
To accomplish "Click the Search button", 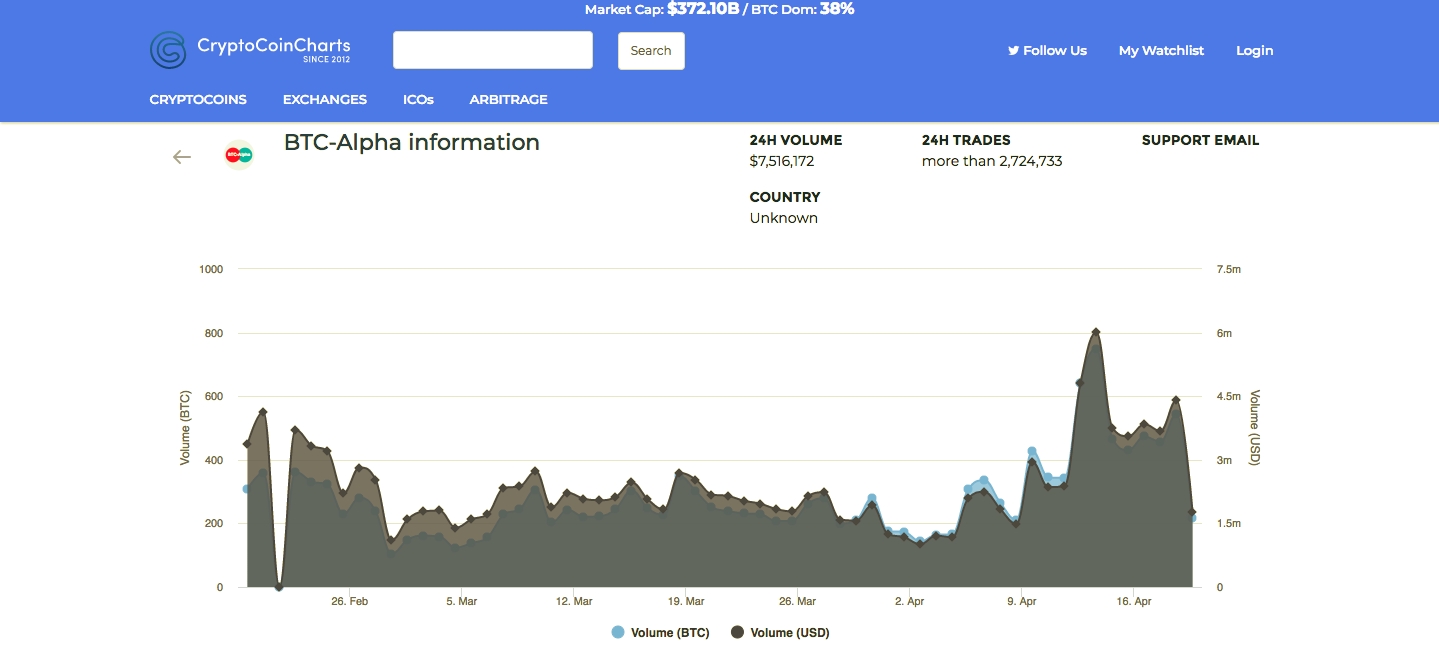I will click(651, 51).
